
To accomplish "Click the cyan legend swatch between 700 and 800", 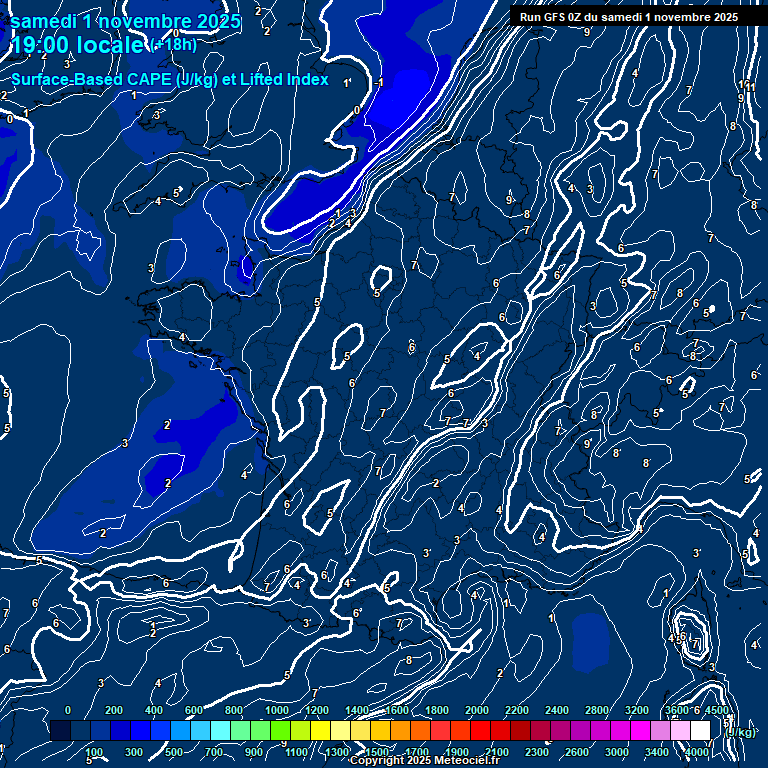I will coord(220,730).
